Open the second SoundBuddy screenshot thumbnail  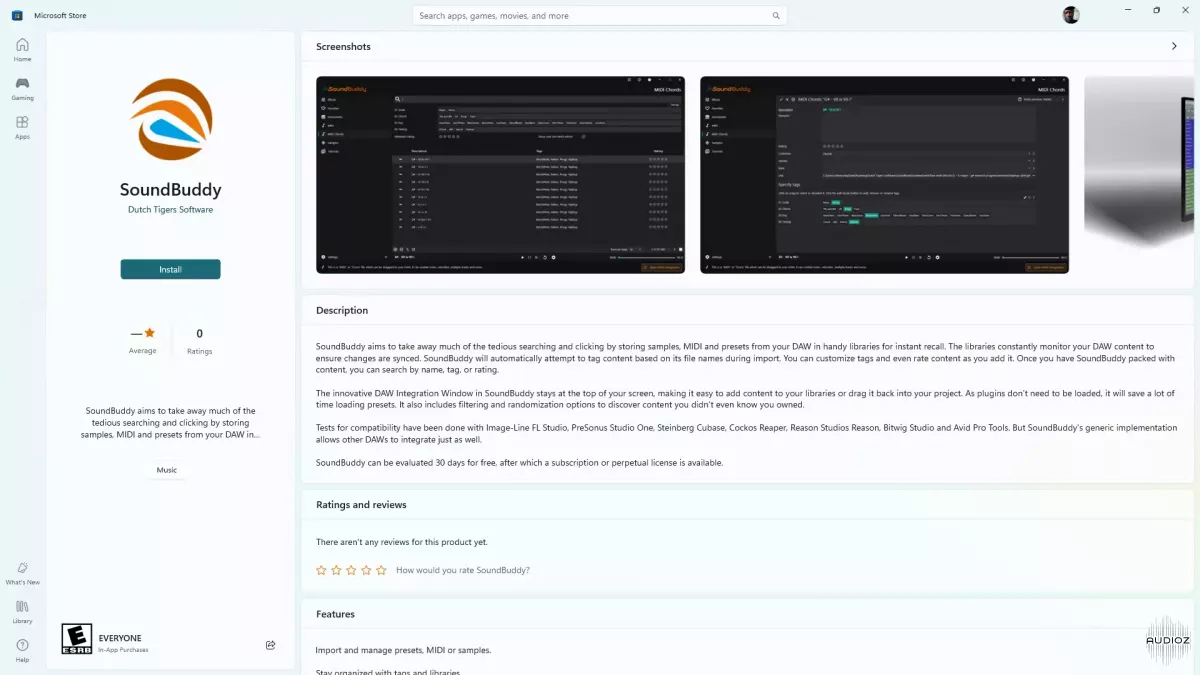pyautogui.click(x=884, y=175)
